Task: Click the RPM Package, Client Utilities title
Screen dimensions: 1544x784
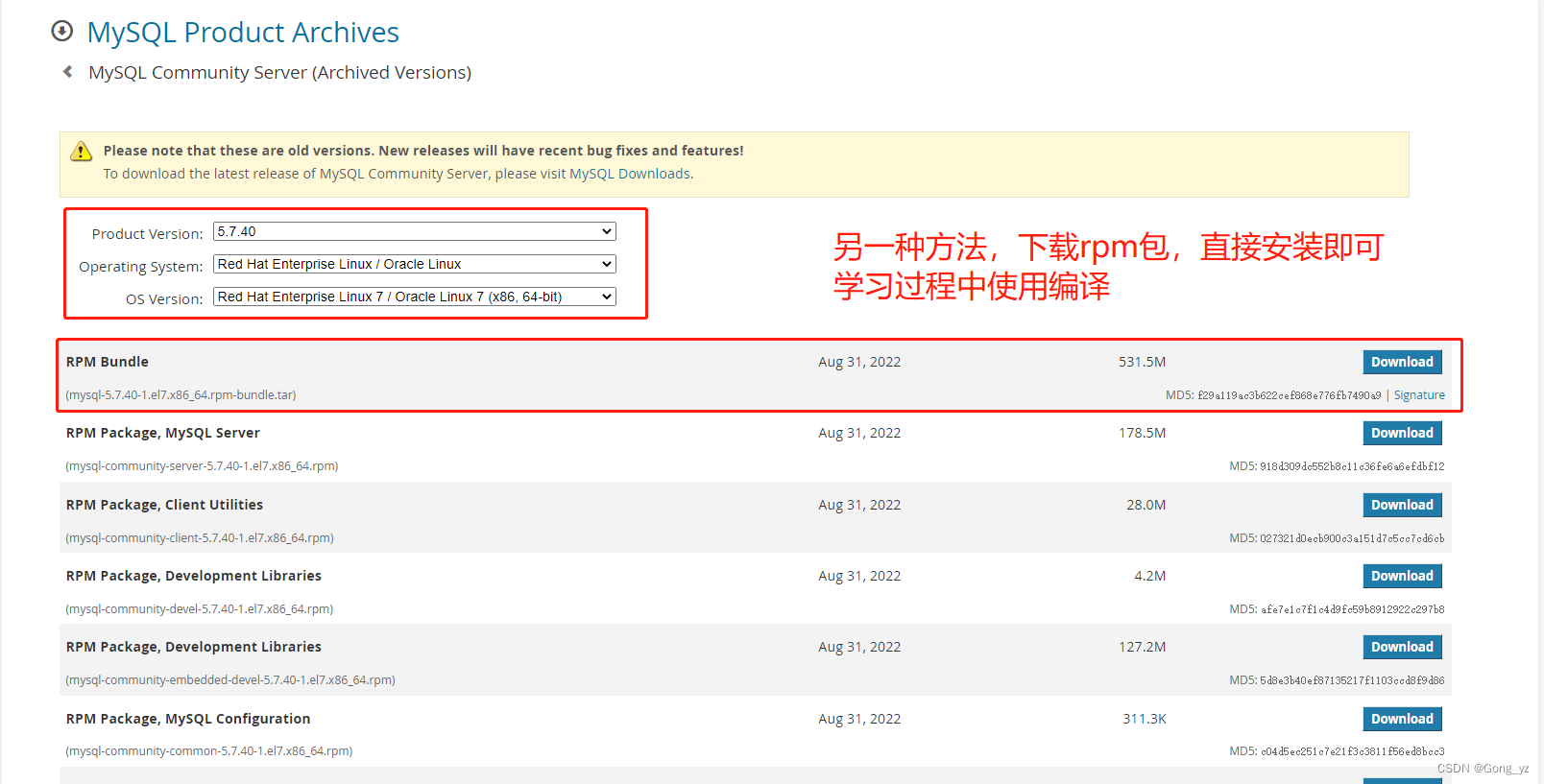Action: click(x=164, y=505)
